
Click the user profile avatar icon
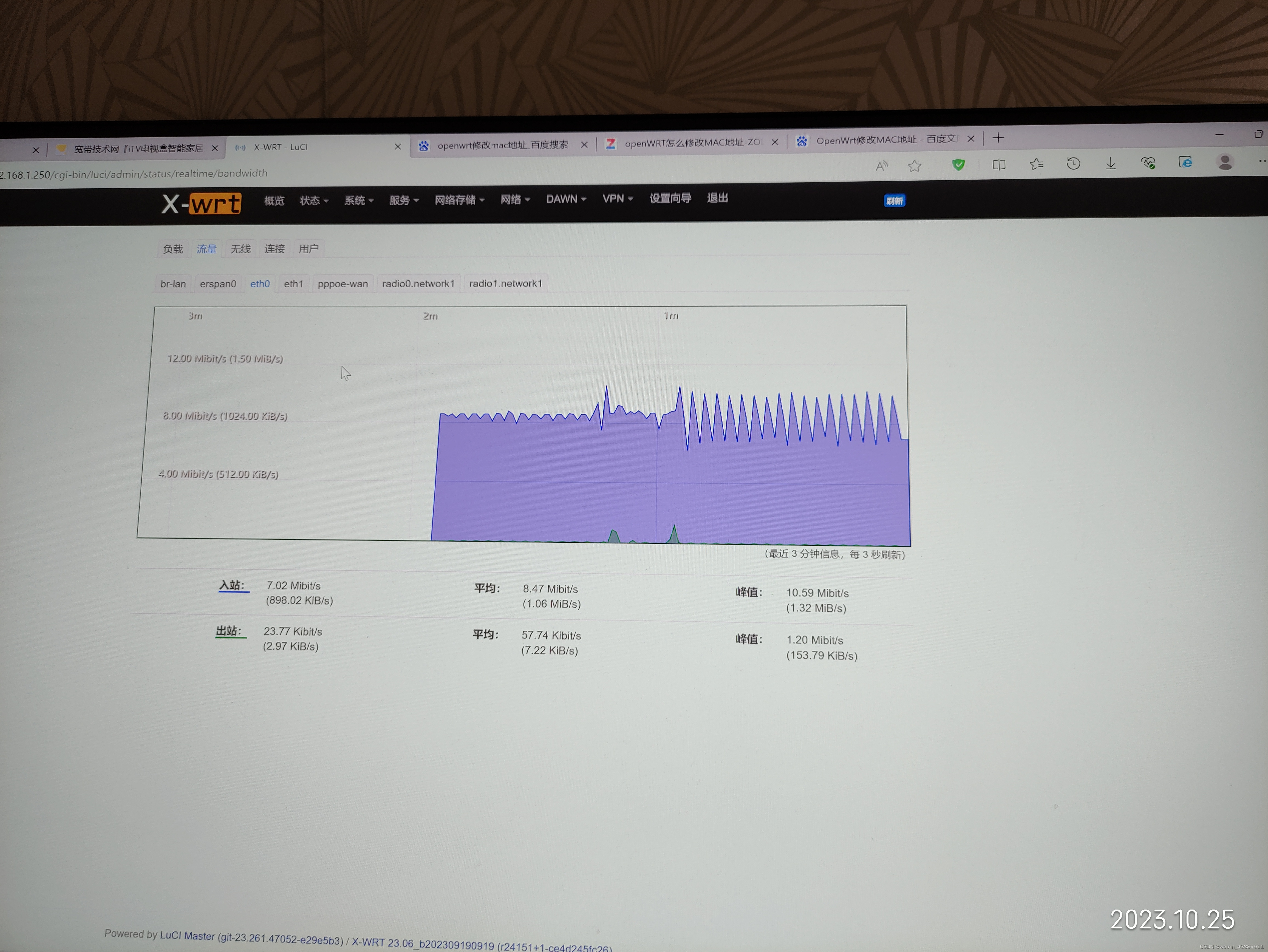point(1225,163)
